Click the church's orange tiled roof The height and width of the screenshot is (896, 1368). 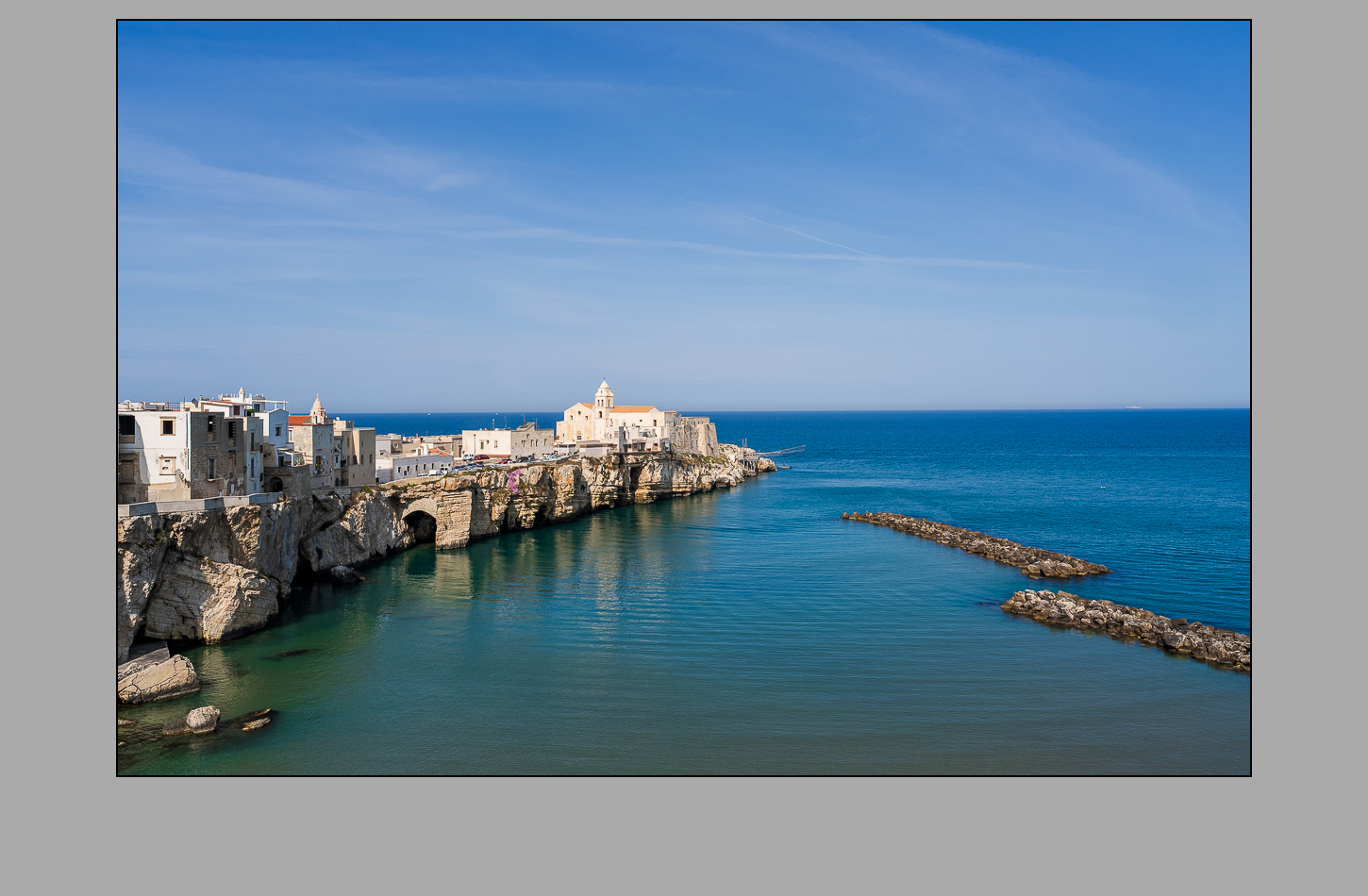click(632, 409)
